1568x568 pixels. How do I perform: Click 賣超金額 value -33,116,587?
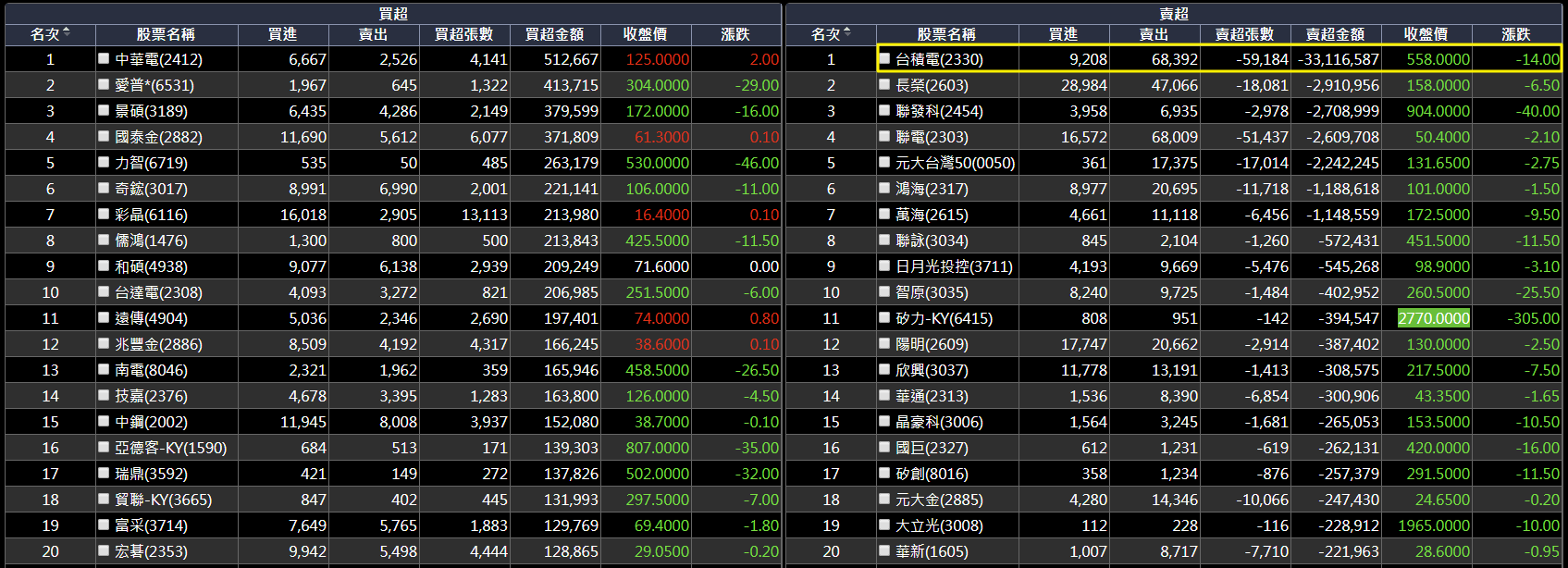[x=1339, y=59]
